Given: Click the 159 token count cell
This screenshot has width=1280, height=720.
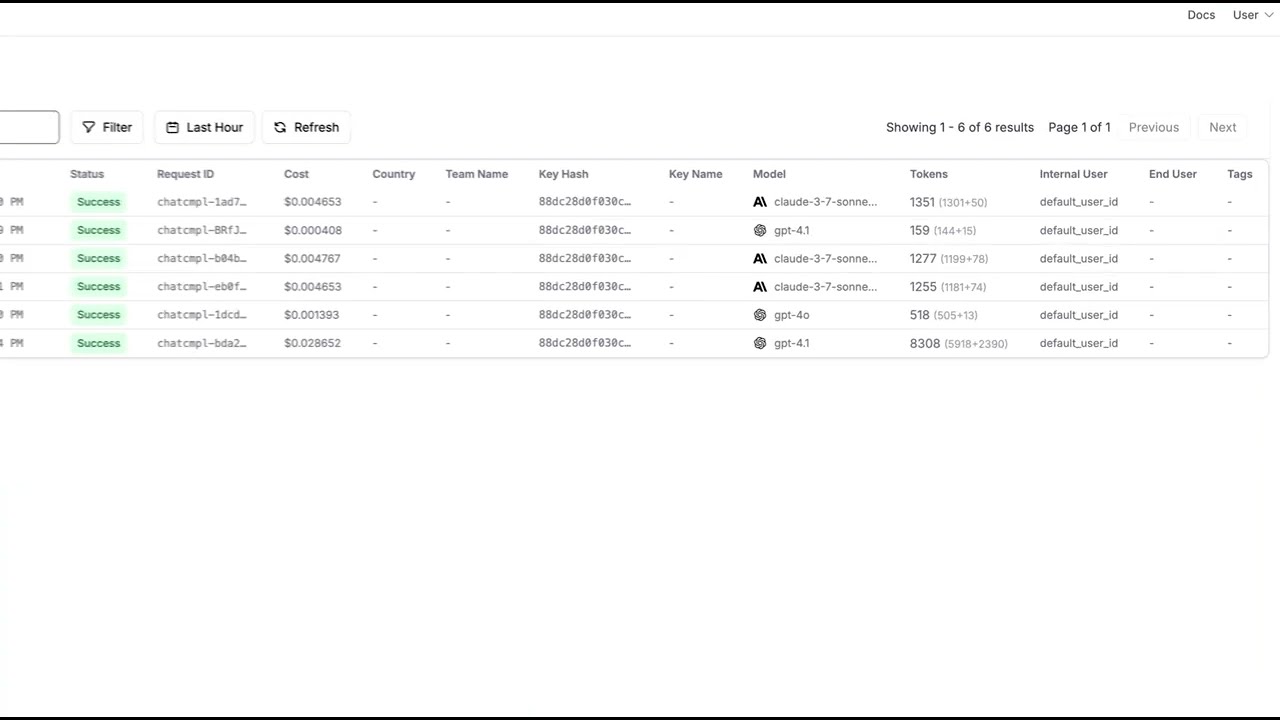Looking at the screenshot, I should [942, 230].
